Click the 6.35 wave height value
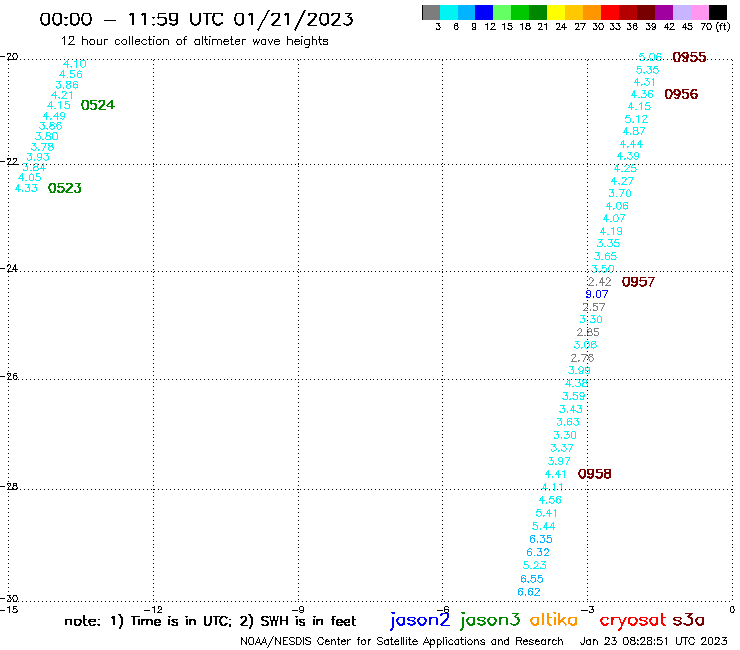 coord(541,539)
